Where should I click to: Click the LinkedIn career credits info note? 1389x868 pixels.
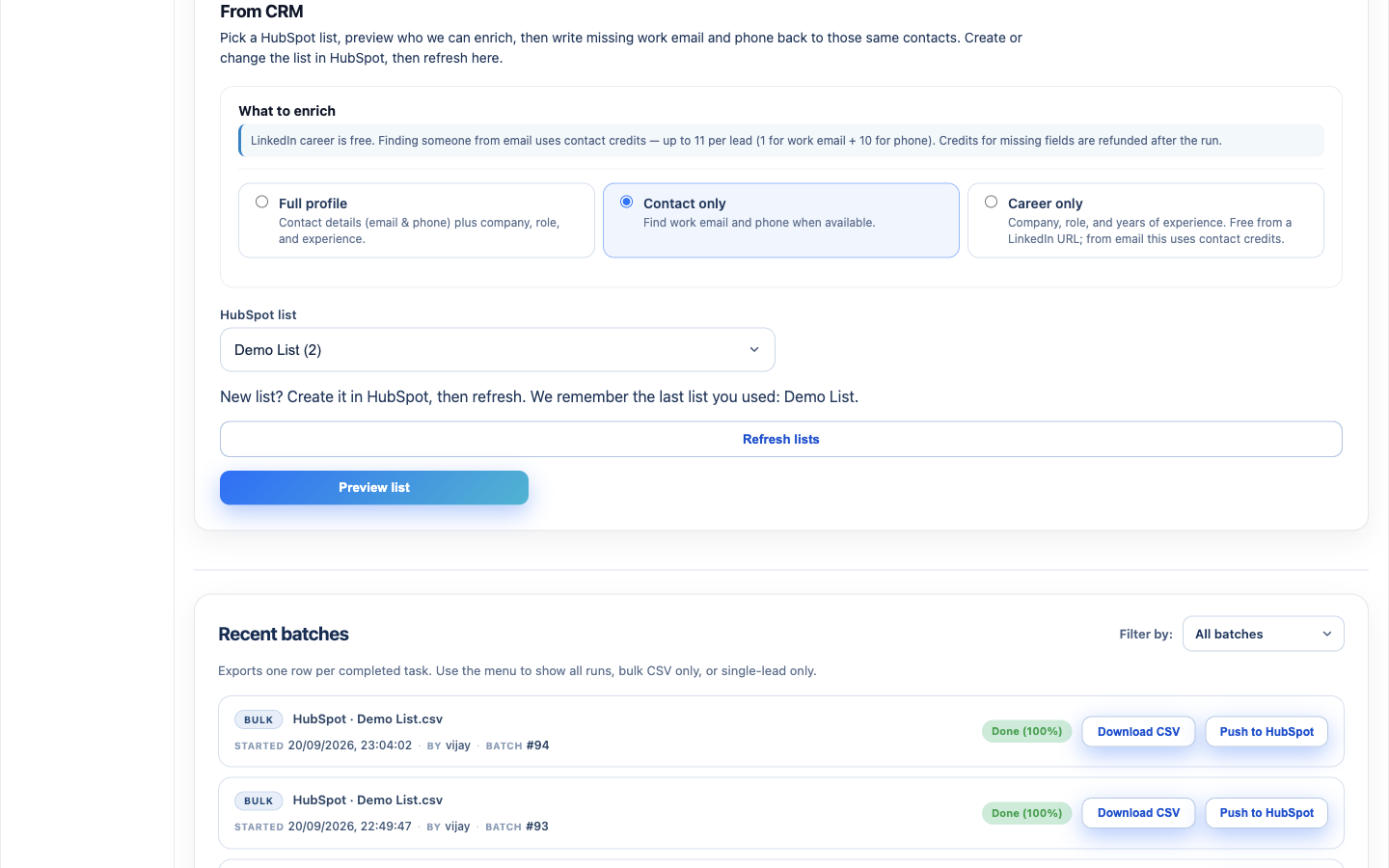[x=780, y=141]
